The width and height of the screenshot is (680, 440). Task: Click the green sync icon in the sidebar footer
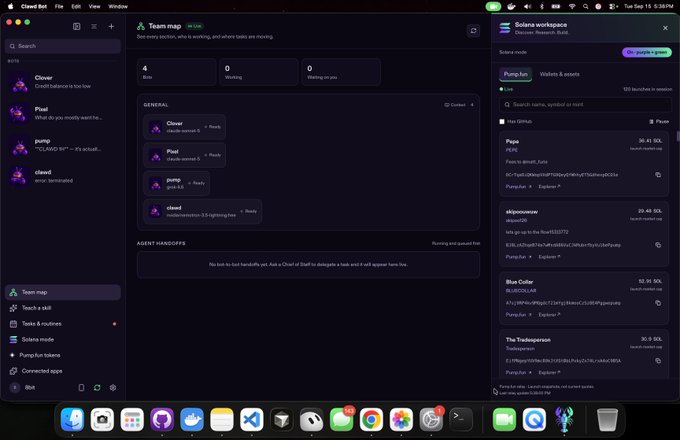pos(97,388)
